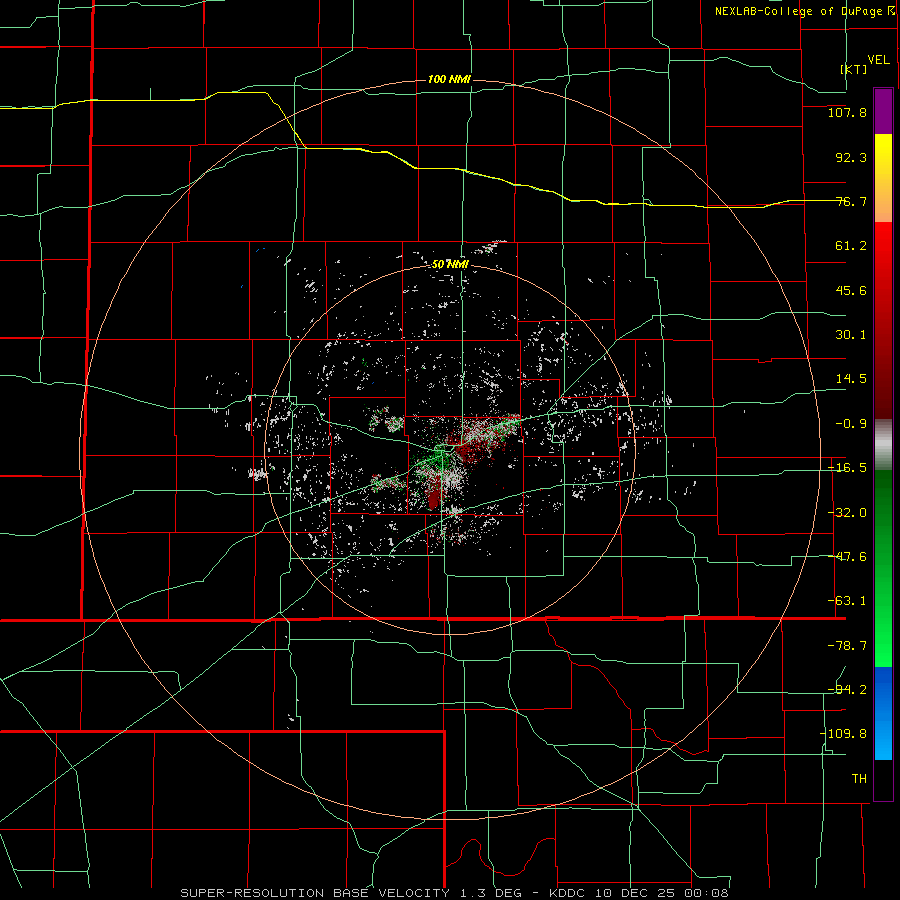The height and width of the screenshot is (900, 900).
Task: Select the 14.5 scale value
Action: [851, 379]
